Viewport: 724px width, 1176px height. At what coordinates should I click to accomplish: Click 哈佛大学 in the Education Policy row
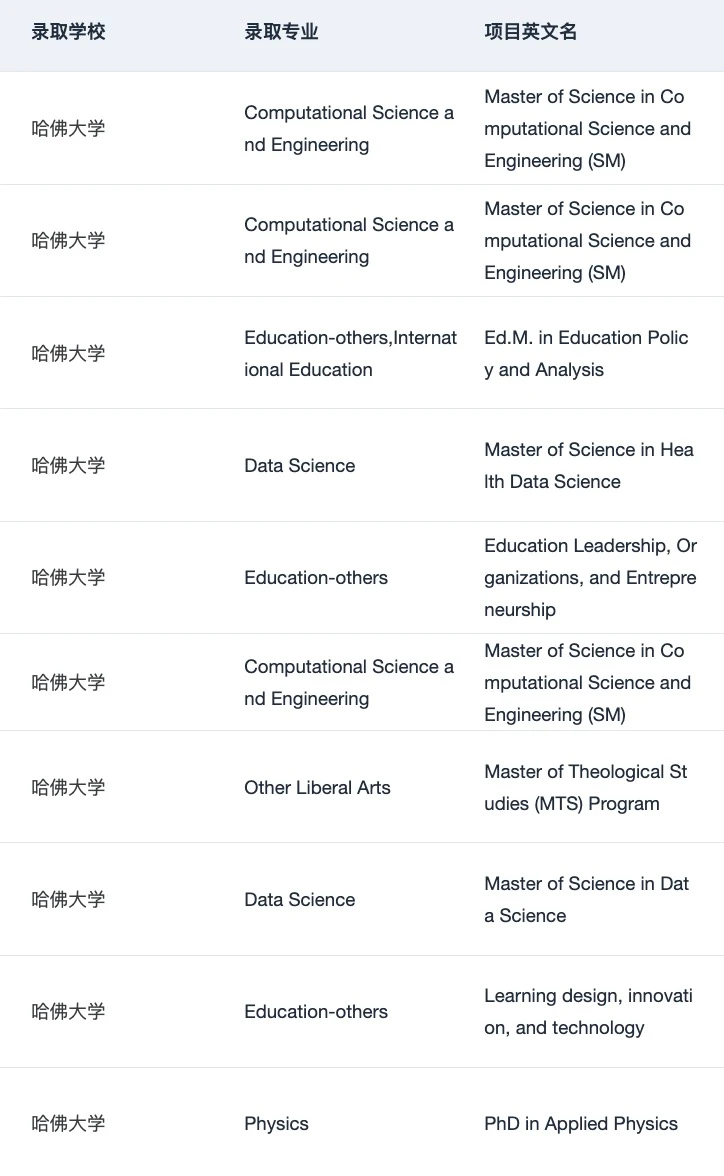(x=68, y=354)
